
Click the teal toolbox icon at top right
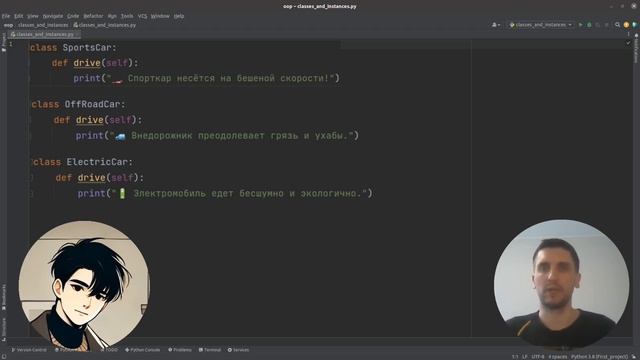click(635, 25)
